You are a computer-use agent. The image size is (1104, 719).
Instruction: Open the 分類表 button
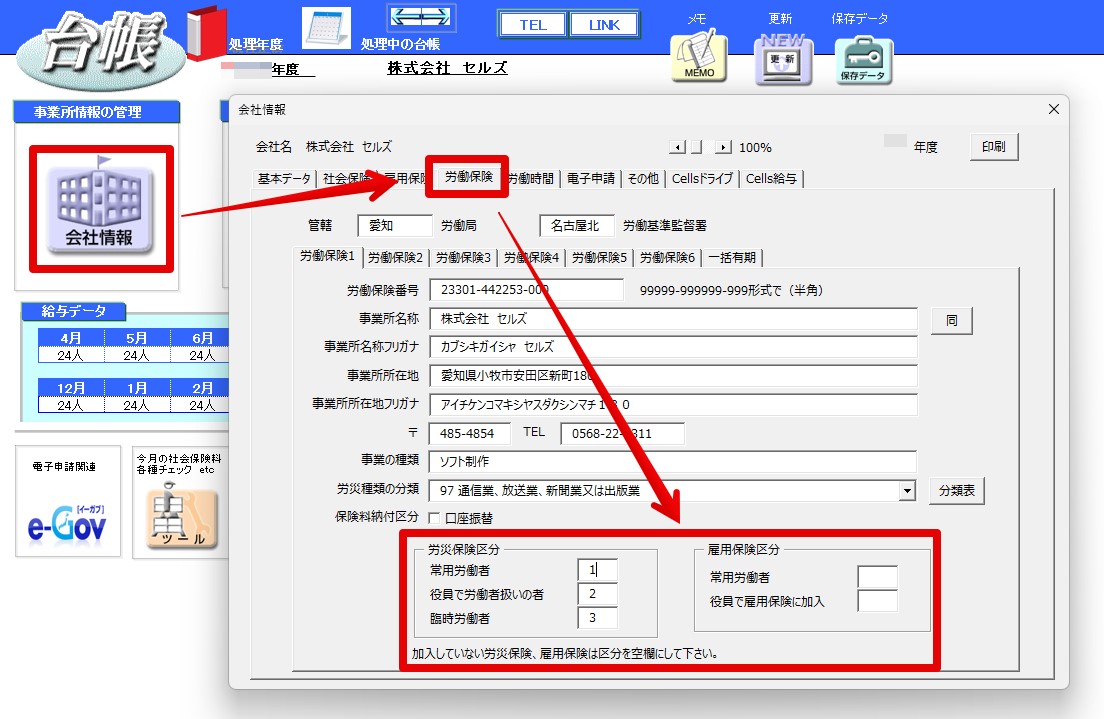[x=957, y=490]
